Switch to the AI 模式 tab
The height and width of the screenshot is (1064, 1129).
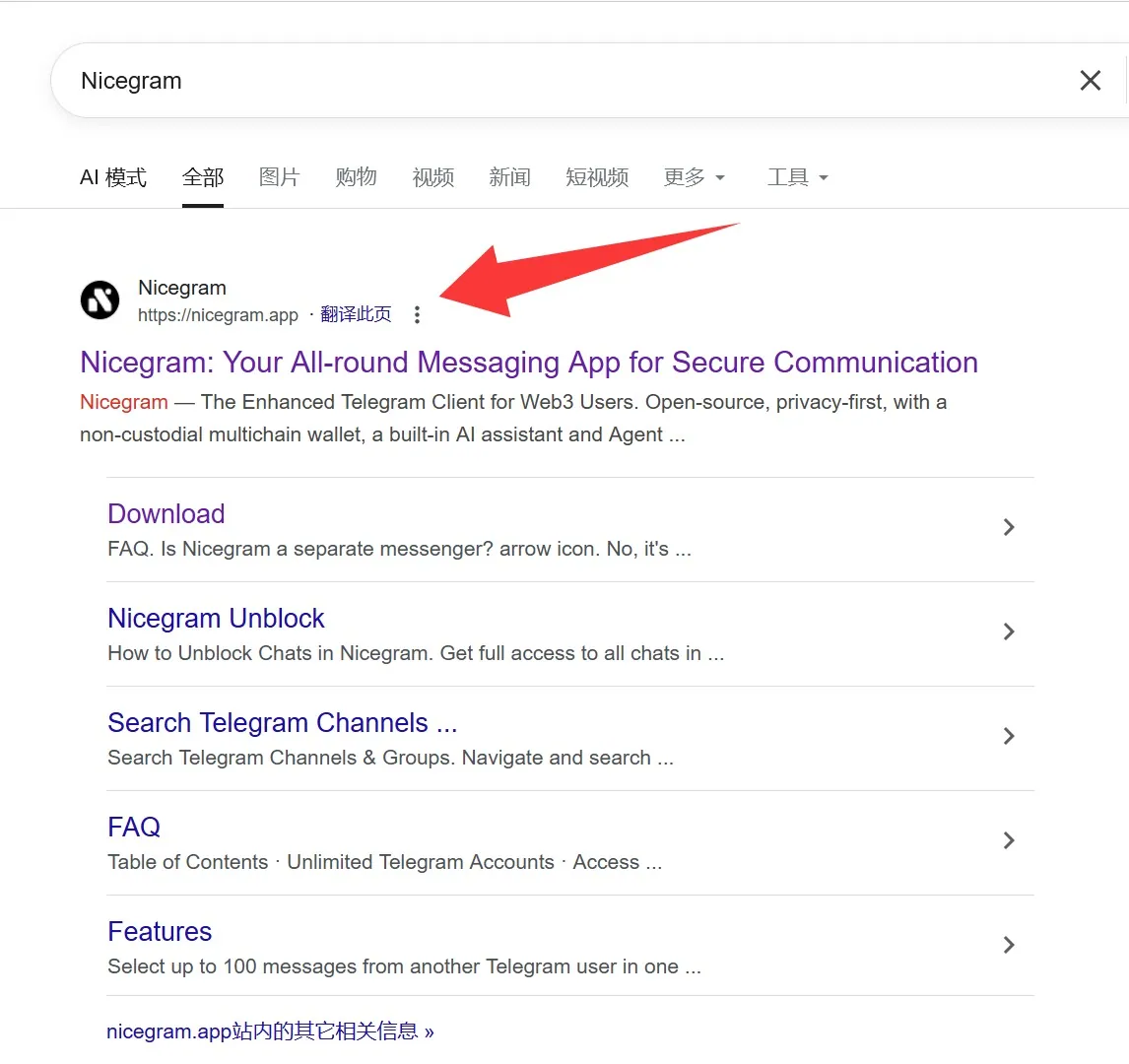coord(113,177)
